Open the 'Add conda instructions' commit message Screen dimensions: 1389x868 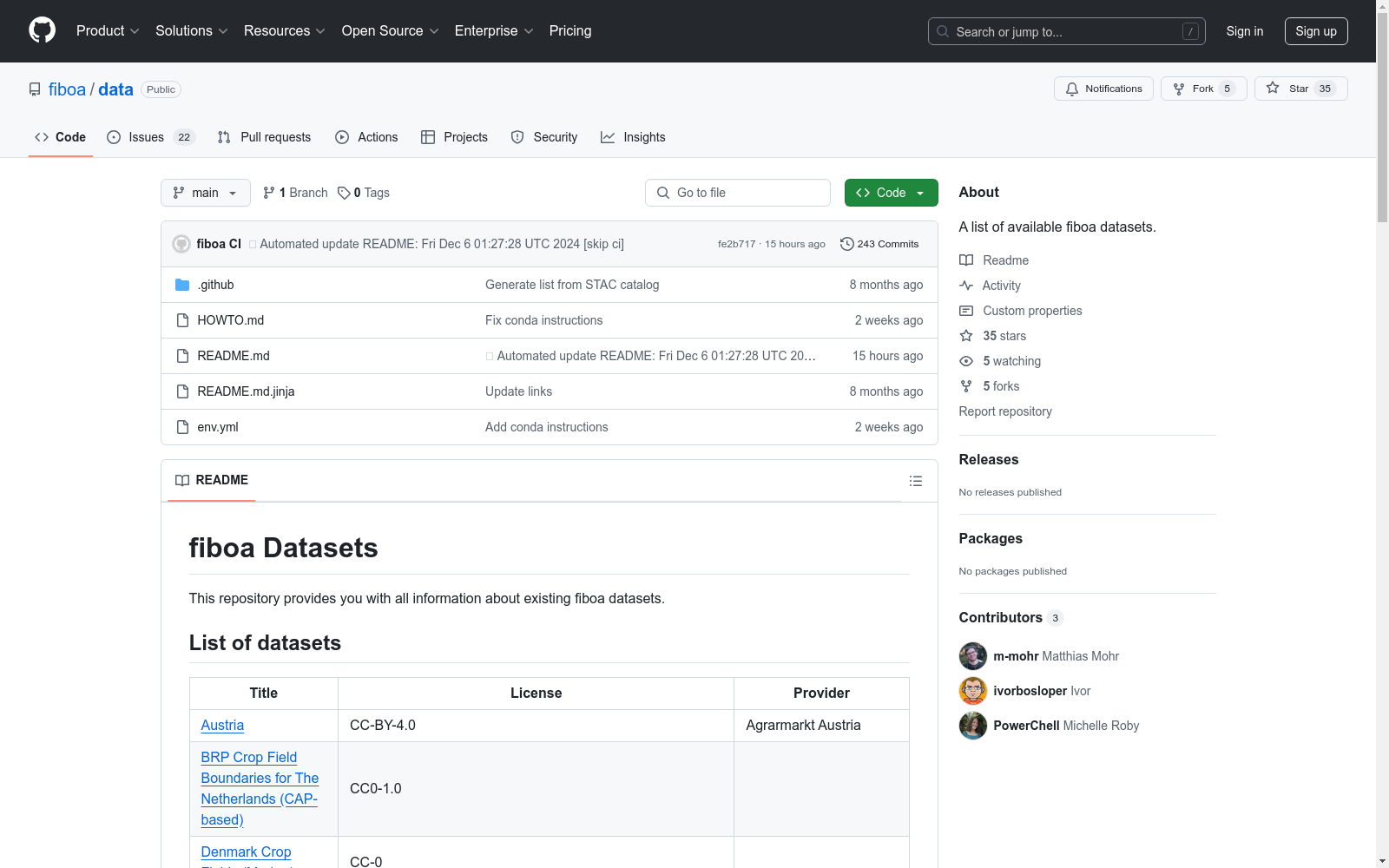point(547,427)
